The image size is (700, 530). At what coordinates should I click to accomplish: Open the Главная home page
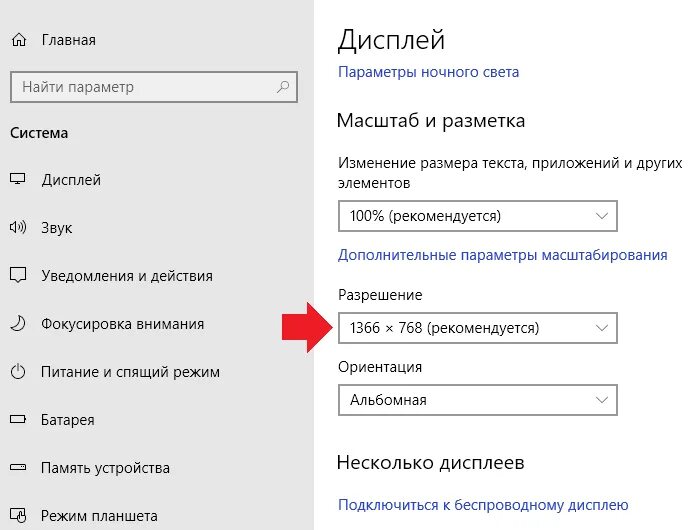(68, 40)
